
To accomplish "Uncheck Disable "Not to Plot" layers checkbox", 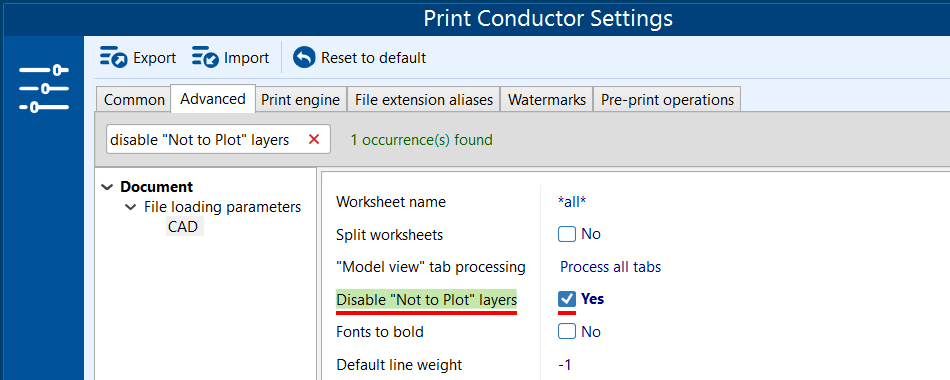I will [566, 299].
